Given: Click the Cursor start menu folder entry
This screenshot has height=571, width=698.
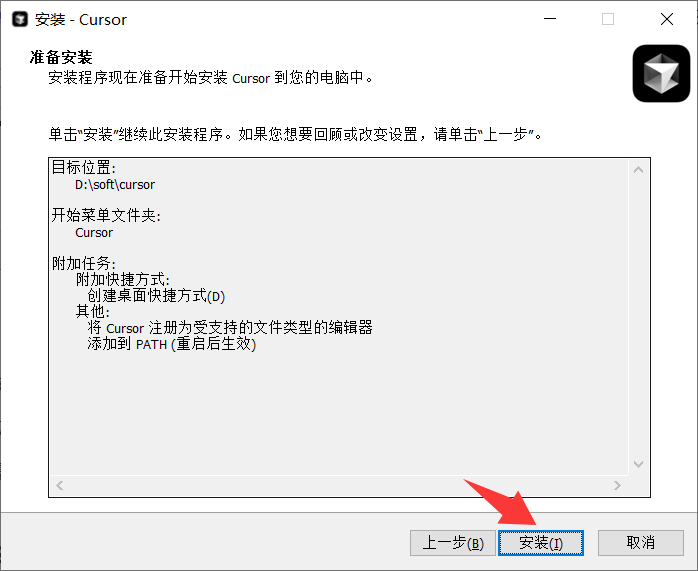Looking at the screenshot, I should click(94, 233).
